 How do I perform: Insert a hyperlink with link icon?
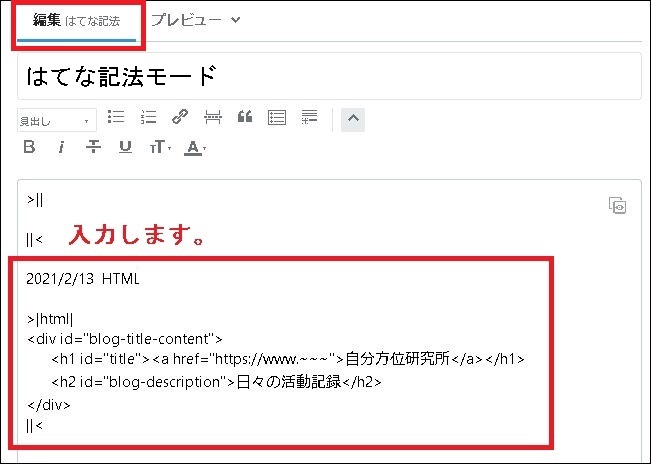pos(180,117)
